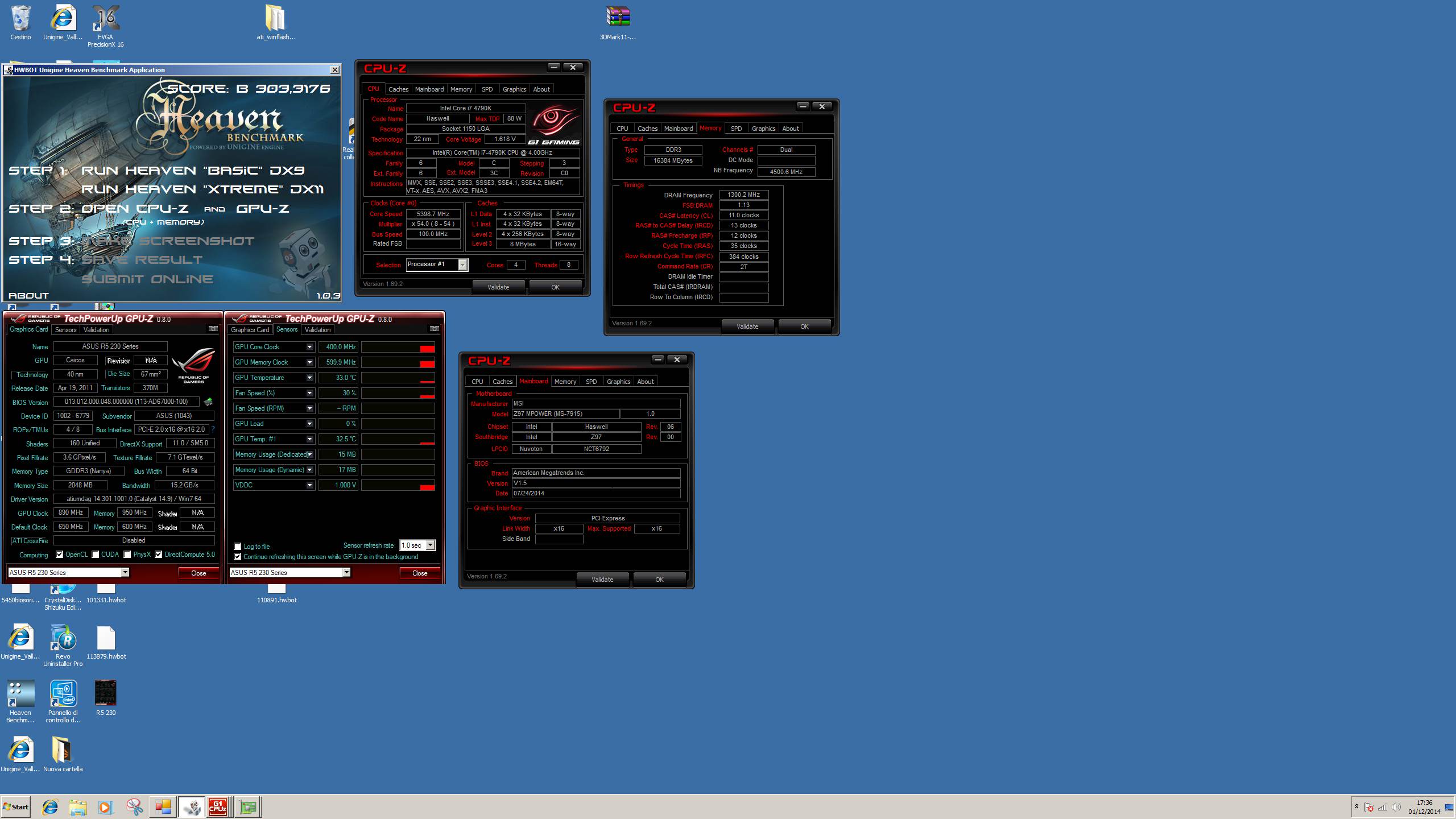This screenshot has height=819, width=1456.
Task: Click Validate button in CPU-Z CPU window
Action: click(498, 287)
